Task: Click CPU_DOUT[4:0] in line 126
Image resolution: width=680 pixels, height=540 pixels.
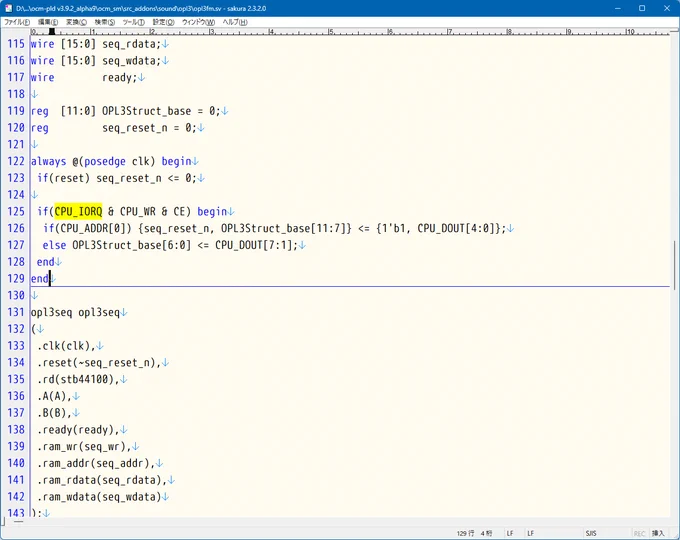Action: (x=455, y=228)
